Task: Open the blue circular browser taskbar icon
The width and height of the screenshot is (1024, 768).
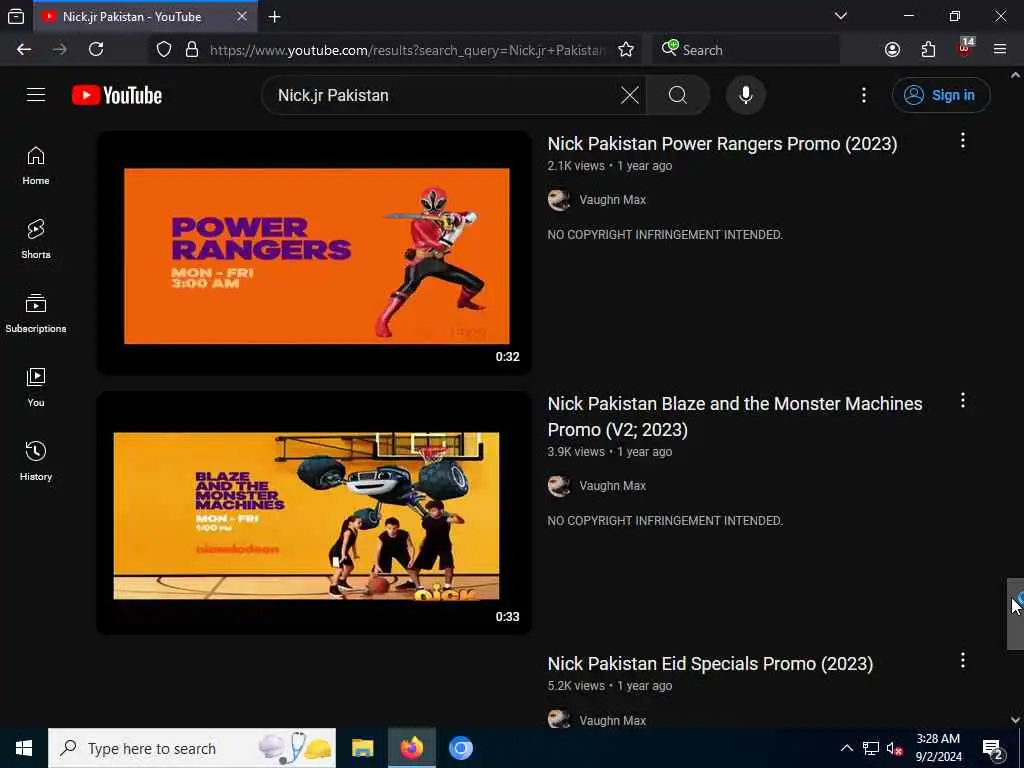Action: pos(461,748)
